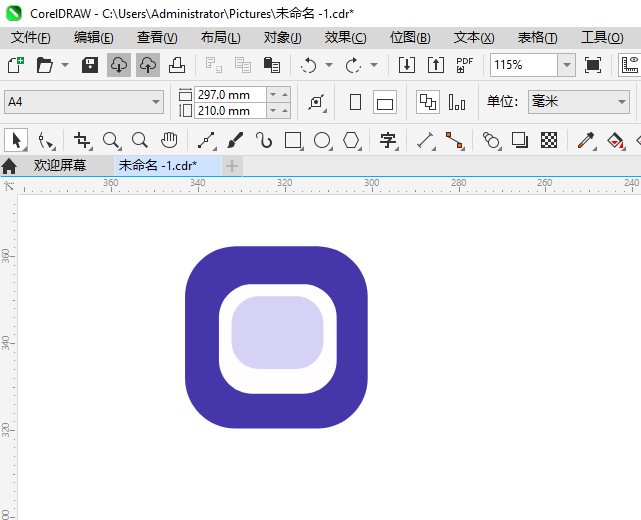Open the 表格(T) menu
Screen dimensions: 641x520
[538, 38]
